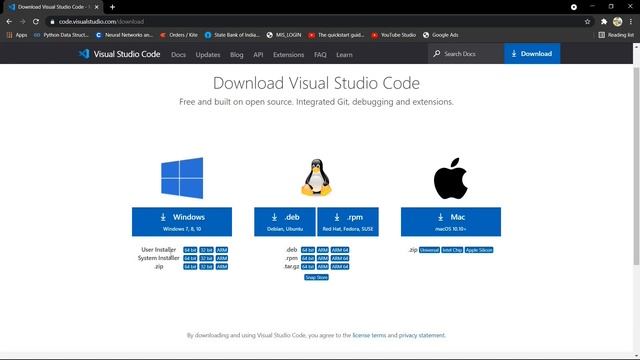Open the MIS_LOGIN bookmark
Screen dimensions: 640x360
pos(284,35)
